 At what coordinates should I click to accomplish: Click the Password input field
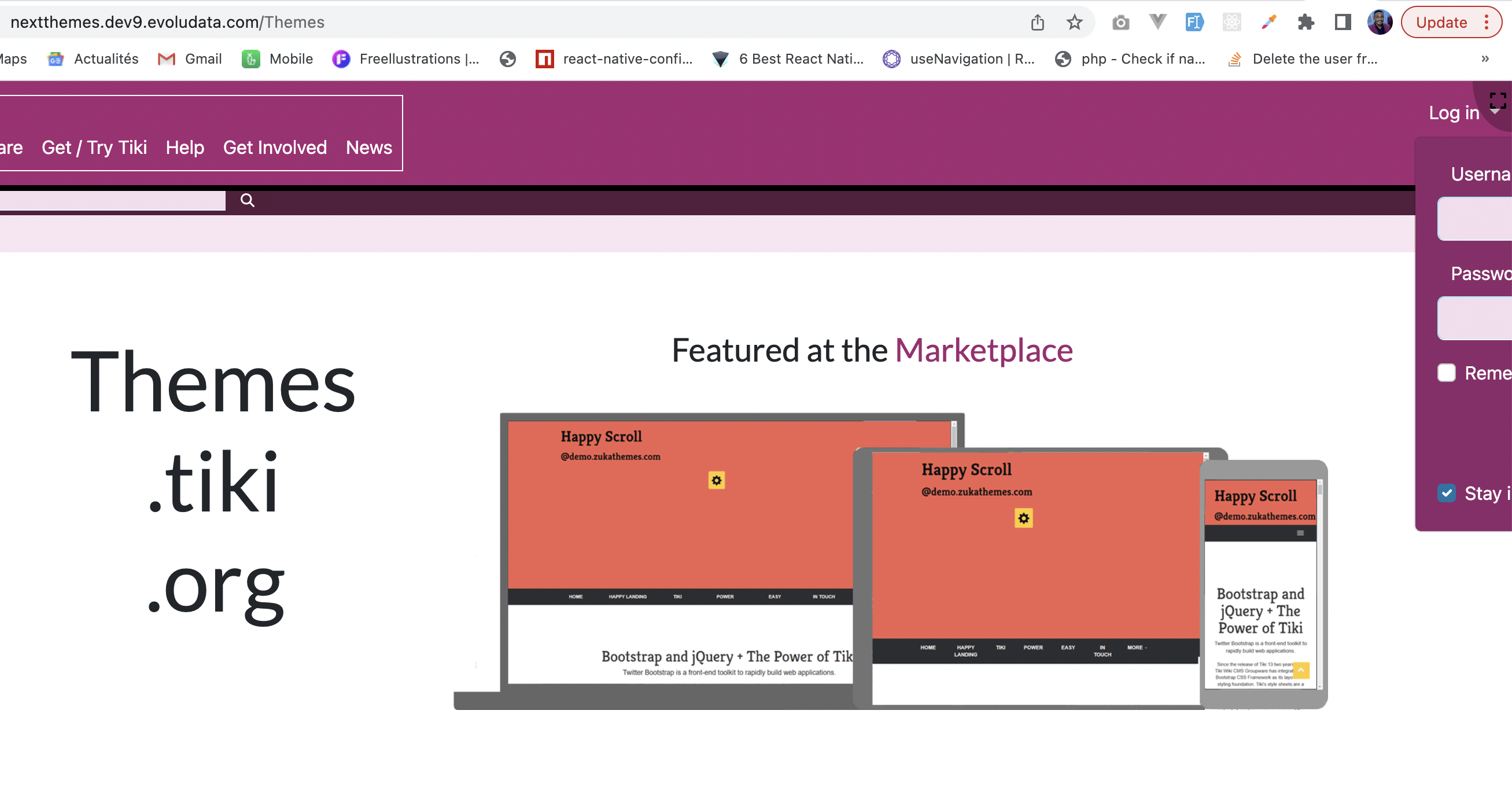pyautogui.click(x=1474, y=318)
